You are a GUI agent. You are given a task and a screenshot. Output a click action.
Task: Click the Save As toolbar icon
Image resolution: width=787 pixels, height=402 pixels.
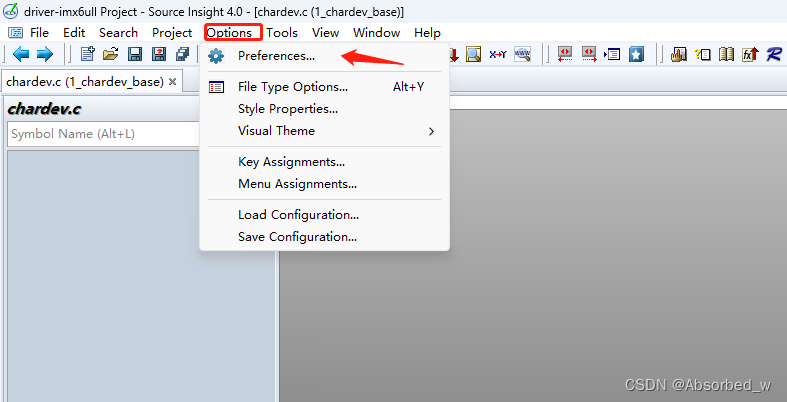[x=159, y=54]
